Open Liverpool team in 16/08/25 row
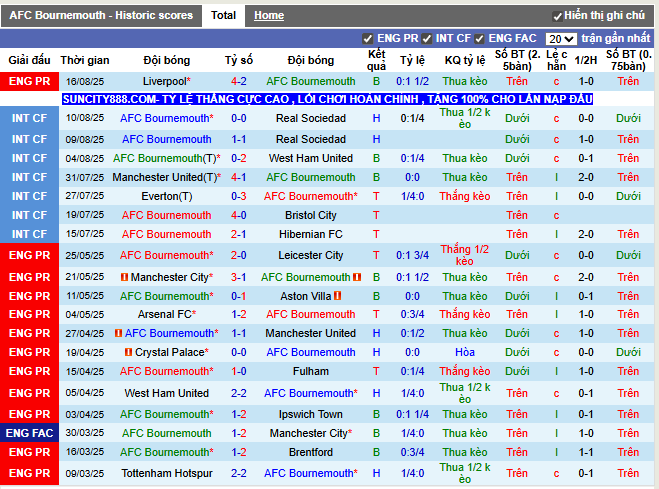 click(x=164, y=82)
